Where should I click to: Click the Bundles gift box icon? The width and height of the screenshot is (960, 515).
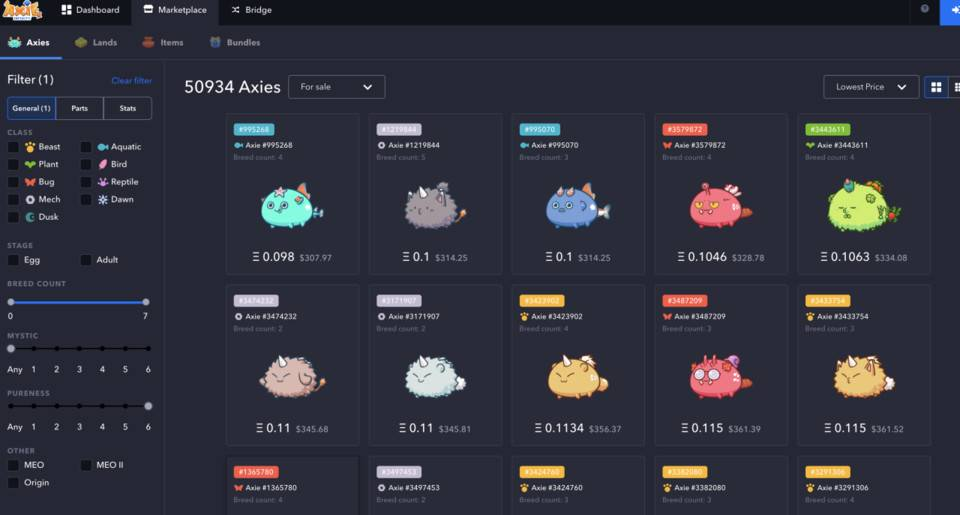coord(215,42)
